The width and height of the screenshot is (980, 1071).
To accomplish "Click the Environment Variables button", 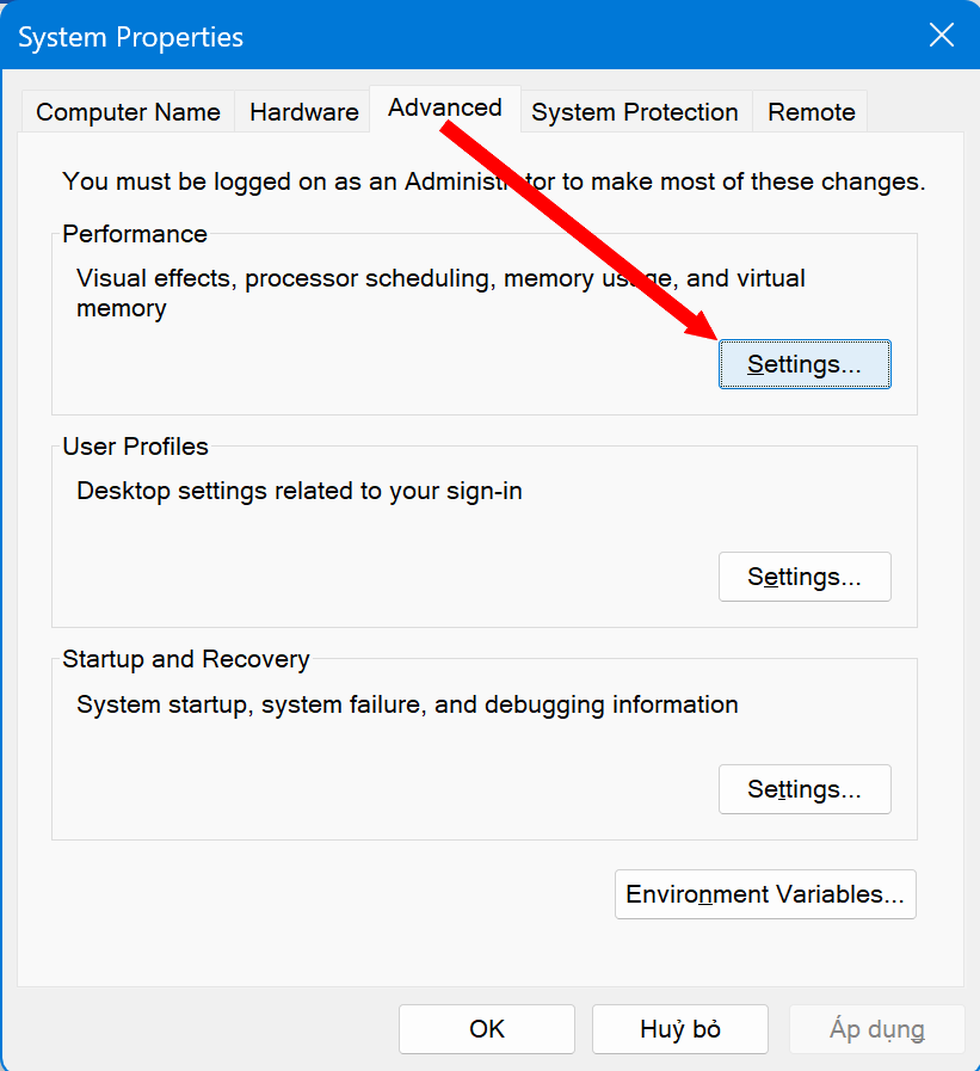I will click(x=765, y=894).
